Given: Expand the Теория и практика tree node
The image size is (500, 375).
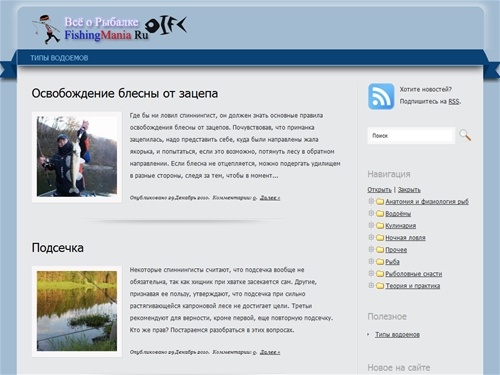Looking at the screenshot, I should point(371,285).
